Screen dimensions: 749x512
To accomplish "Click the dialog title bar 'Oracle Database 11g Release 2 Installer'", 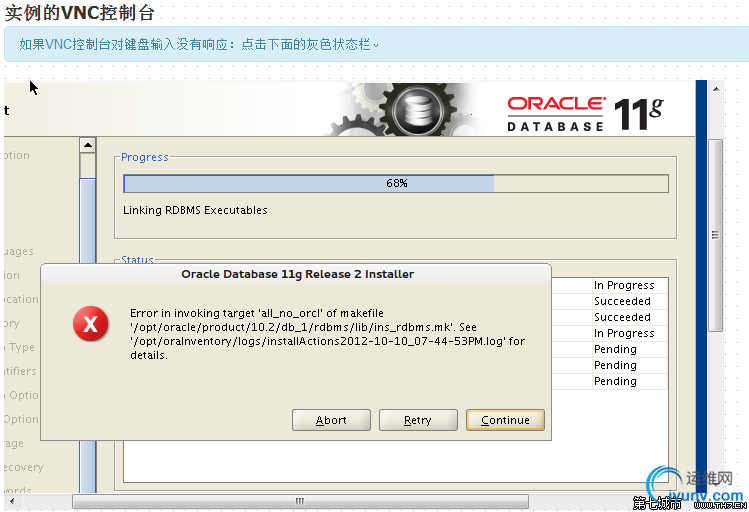I will (297, 274).
